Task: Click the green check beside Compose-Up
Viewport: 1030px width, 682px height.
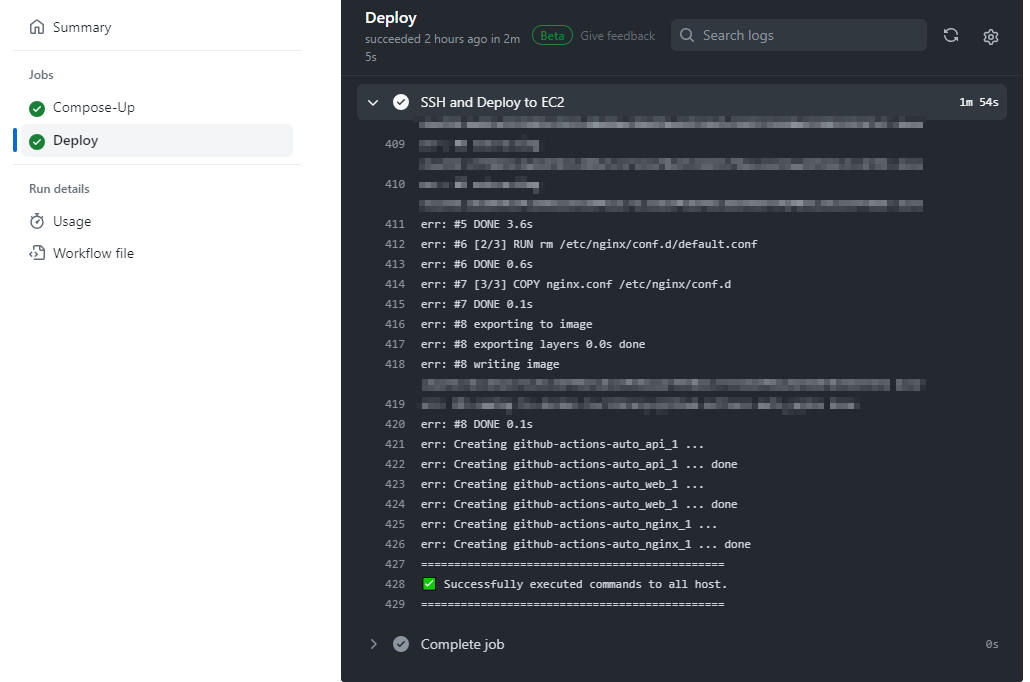Action: [x=37, y=108]
